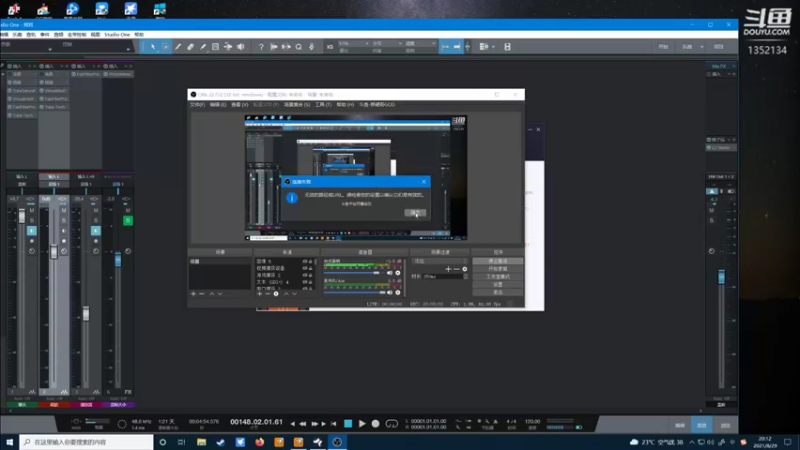Select the Range tool in Studio One toolbar
The image size is (800, 450).
click(x=166, y=47)
